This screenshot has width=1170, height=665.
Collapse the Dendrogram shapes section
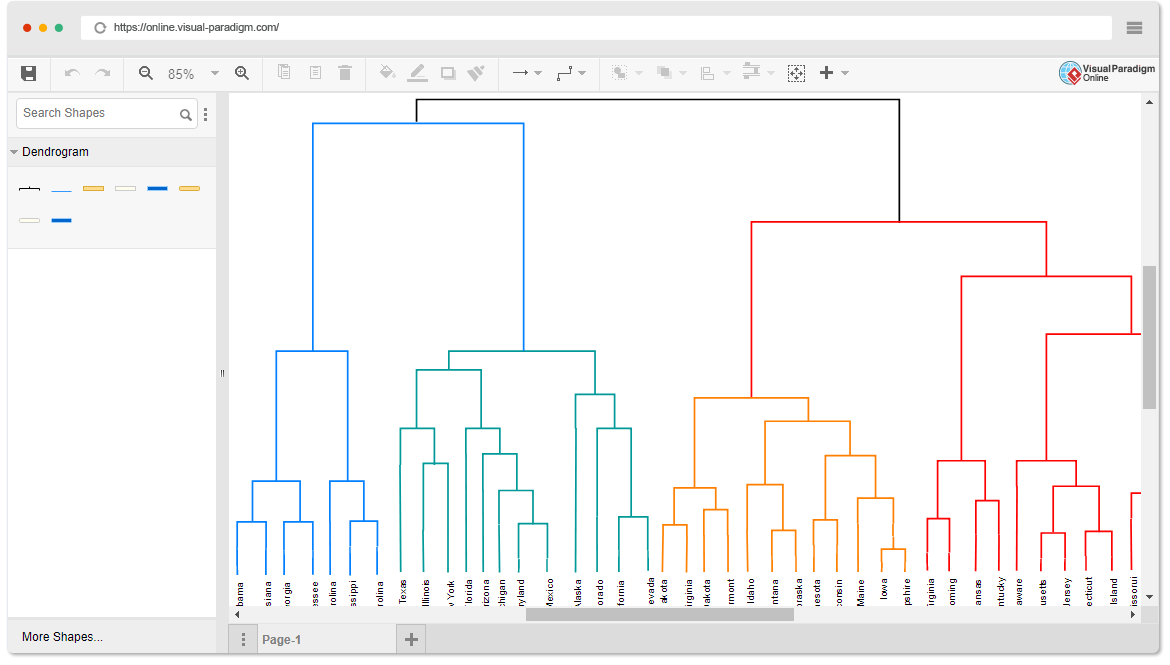click(14, 152)
